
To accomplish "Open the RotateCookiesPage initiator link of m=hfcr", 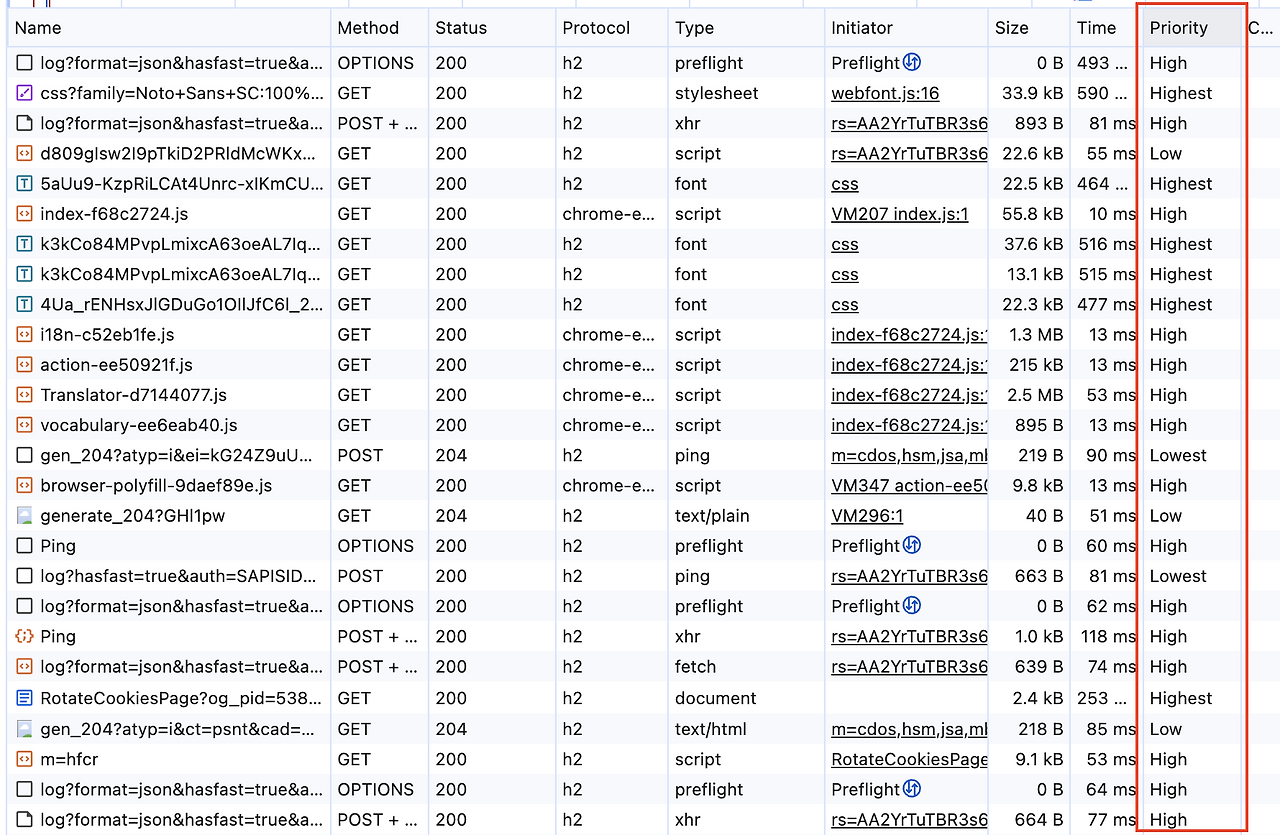I will tap(909, 759).
